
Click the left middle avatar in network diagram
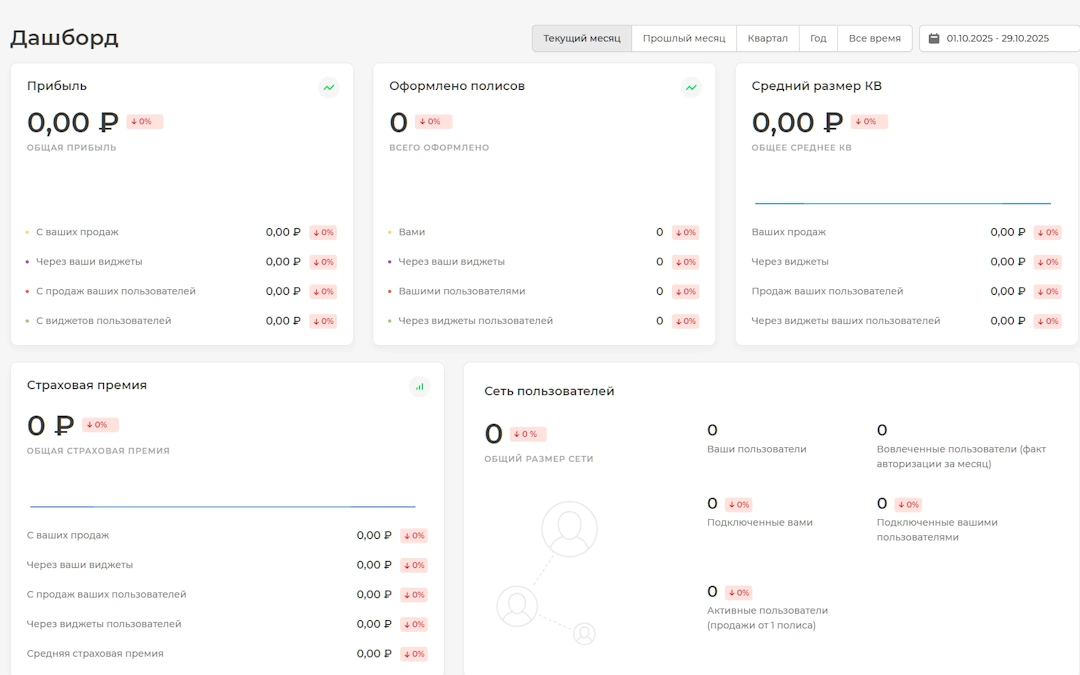point(517,606)
